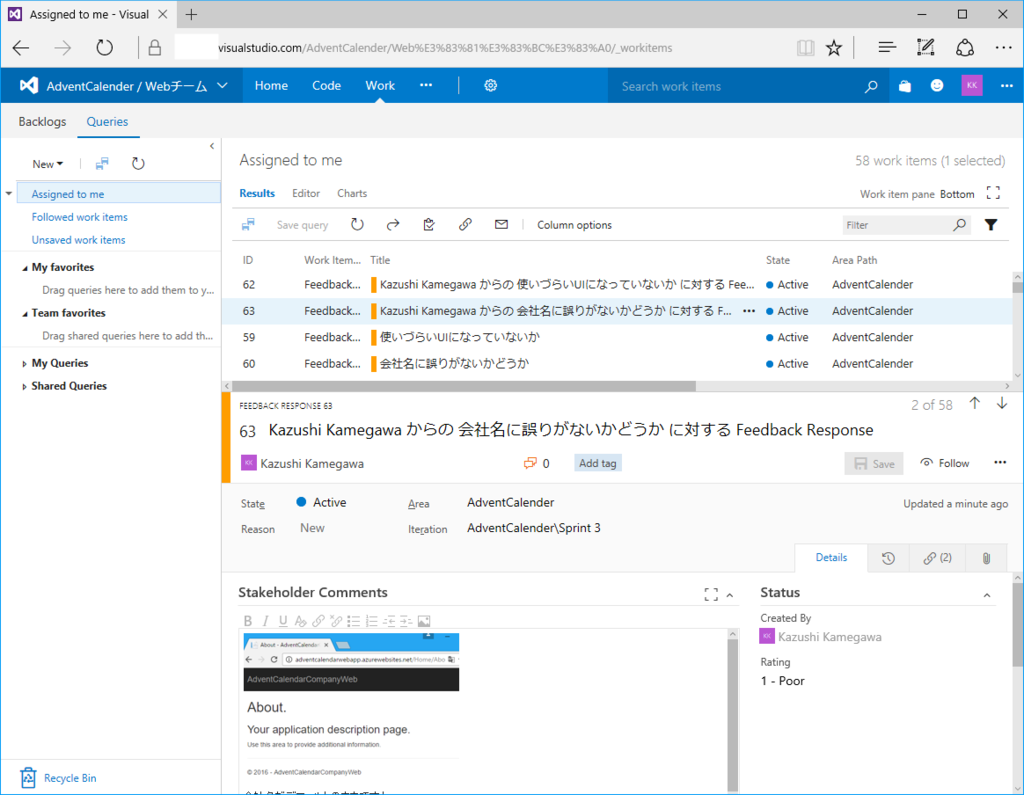Collapse the left queries pane
This screenshot has height=795, width=1024.
click(212, 146)
